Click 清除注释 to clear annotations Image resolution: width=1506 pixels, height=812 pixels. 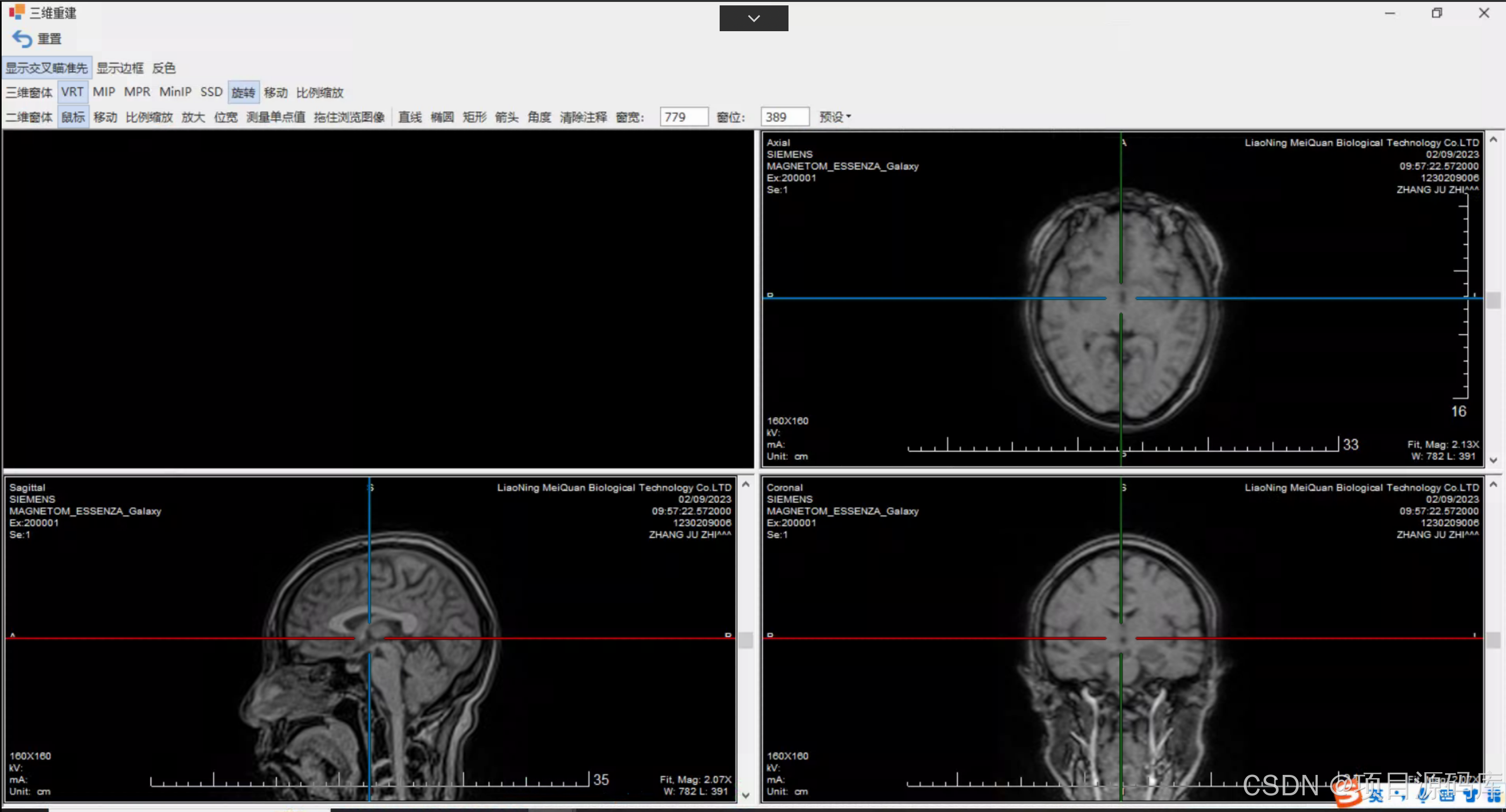click(583, 117)
